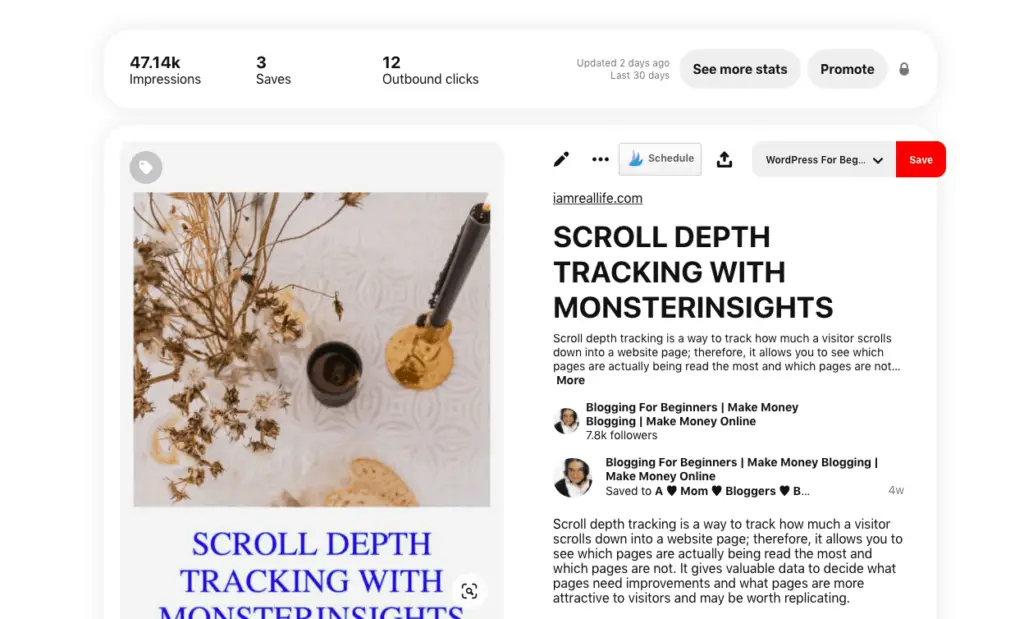Viewport: 1024px width, 619px height.
Task: Click the Tailwind Schedule button
Action: pos(660,159)
